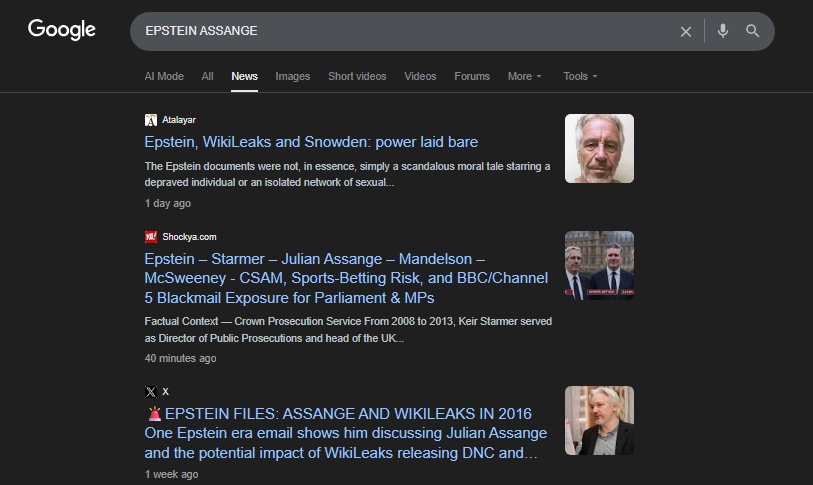Click the Atalayar source favicon
The height and width of the screenshot is (485, 813).
(151, 120)
